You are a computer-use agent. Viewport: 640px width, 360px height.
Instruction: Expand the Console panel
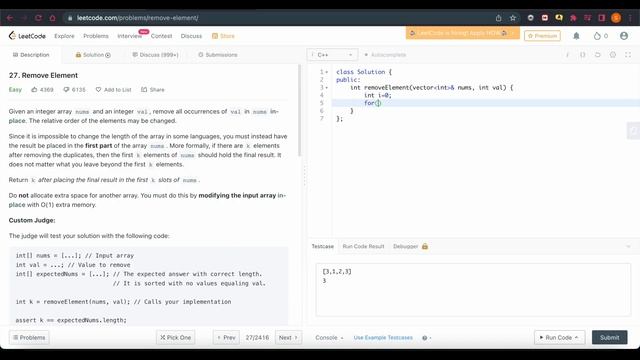329,338
